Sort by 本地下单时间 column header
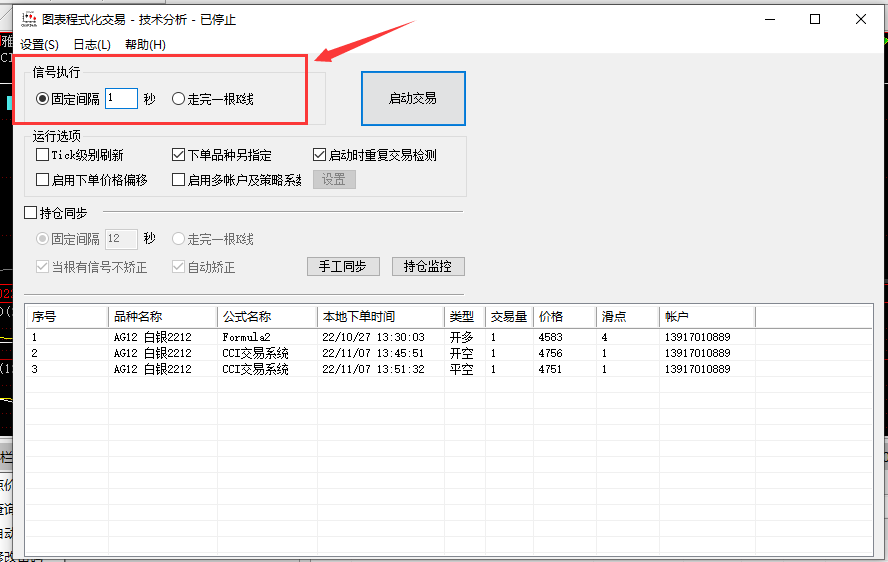The image size is (888, 562). 381,317
